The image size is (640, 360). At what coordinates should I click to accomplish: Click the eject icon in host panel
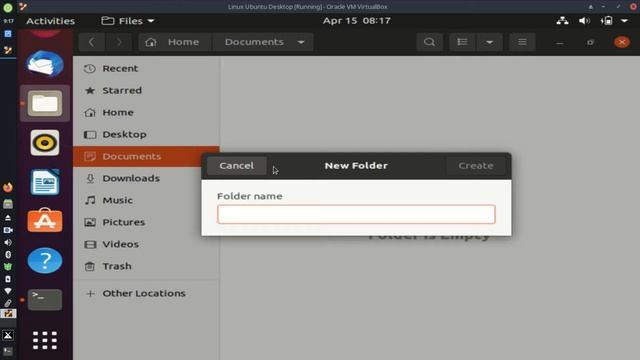[8, 218]
